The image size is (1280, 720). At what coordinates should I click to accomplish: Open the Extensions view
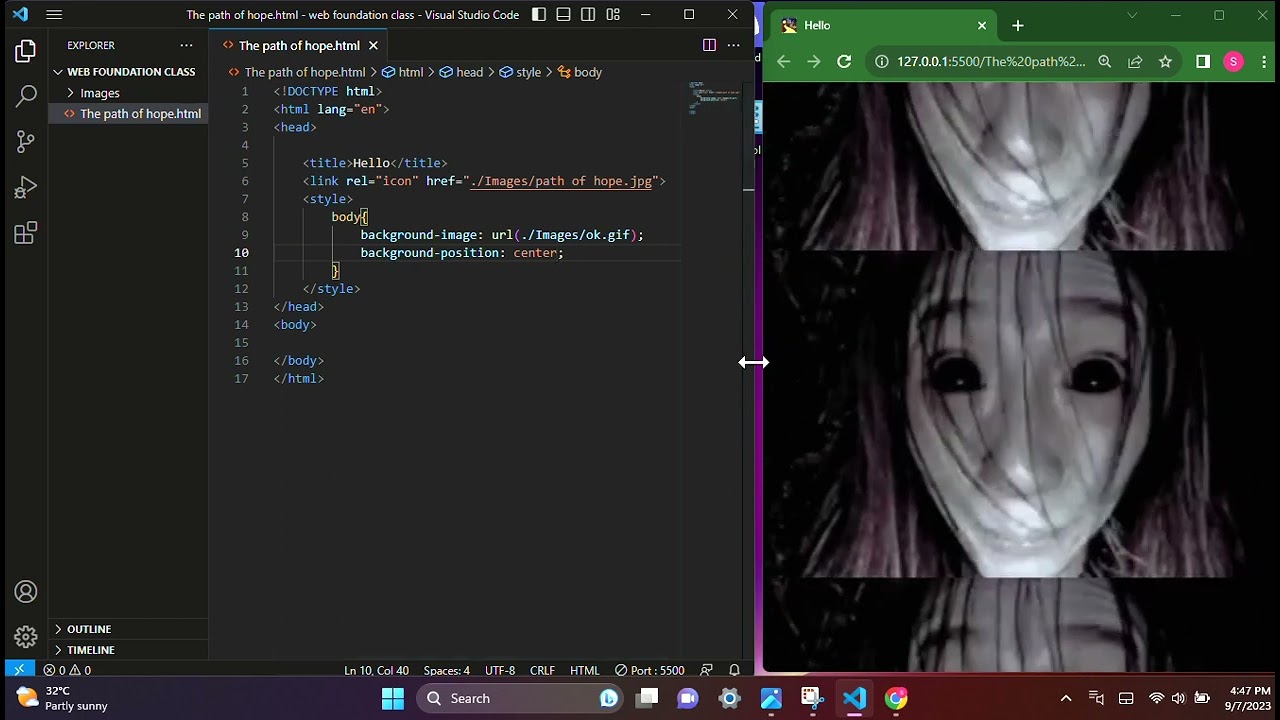26,234
